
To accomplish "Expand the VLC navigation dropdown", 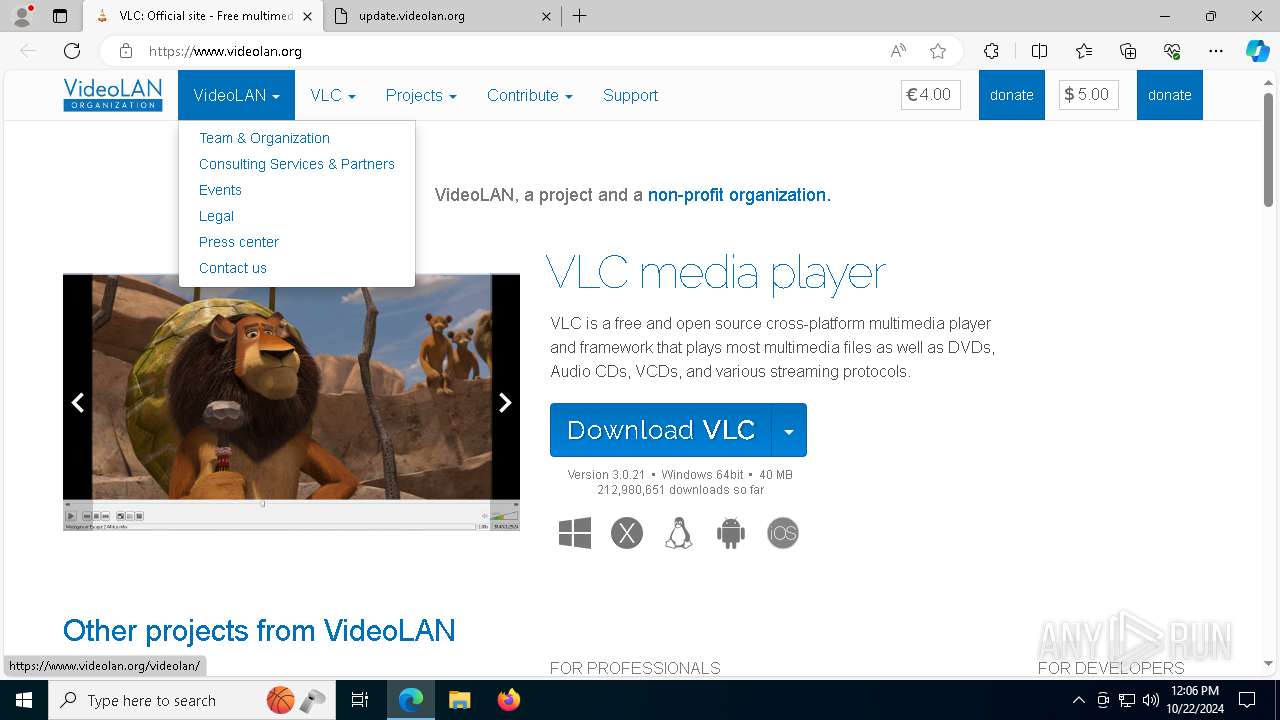I will click(333, 95).
